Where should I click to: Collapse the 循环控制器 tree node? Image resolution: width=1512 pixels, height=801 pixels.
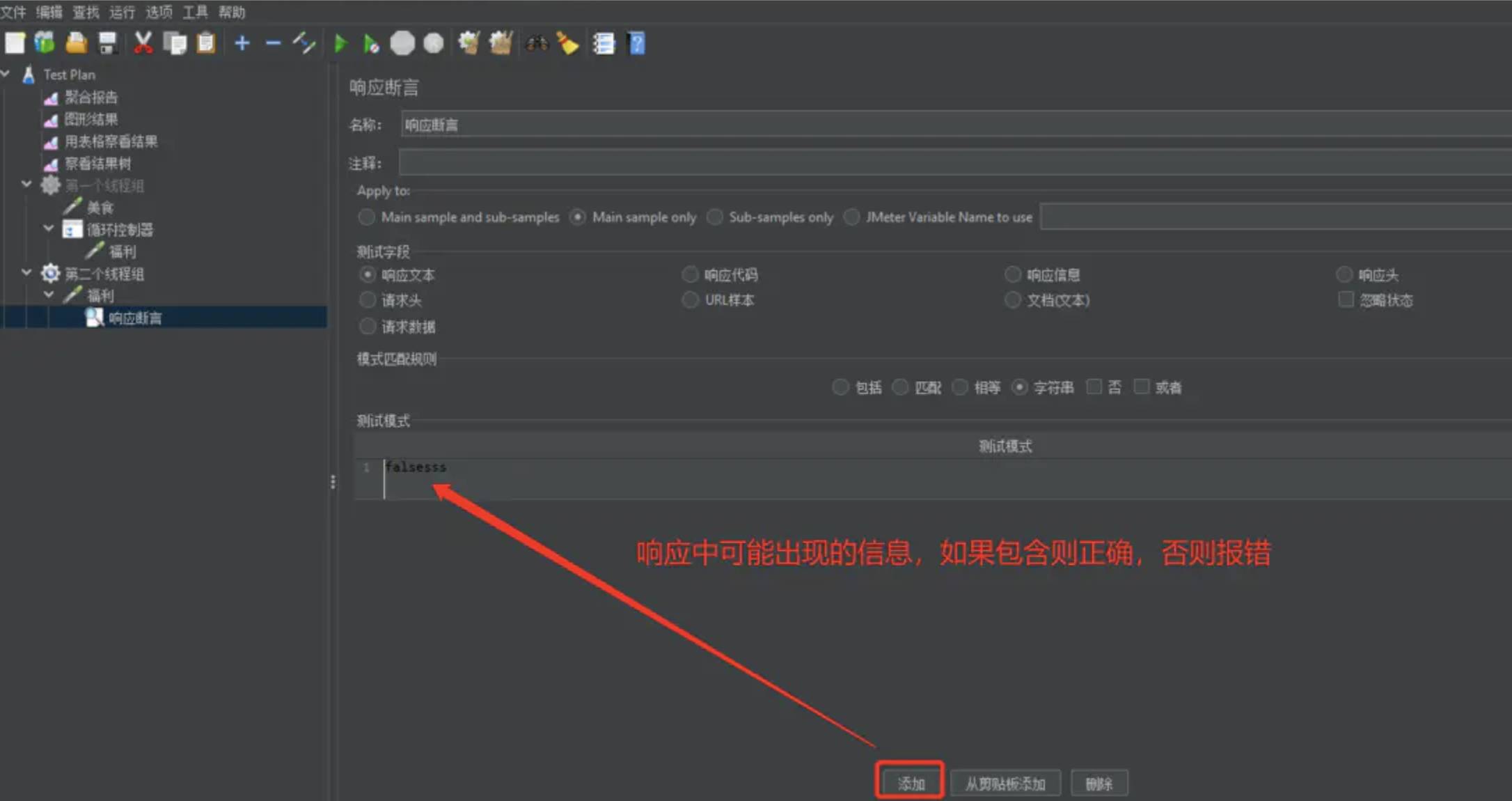[x=48, y=228]
